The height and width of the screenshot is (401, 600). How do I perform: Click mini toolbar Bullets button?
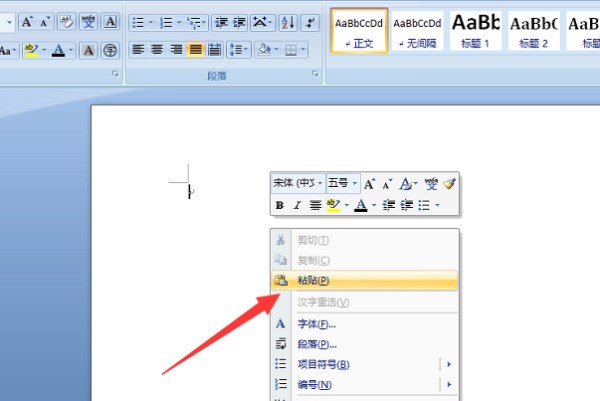point(424,205)
